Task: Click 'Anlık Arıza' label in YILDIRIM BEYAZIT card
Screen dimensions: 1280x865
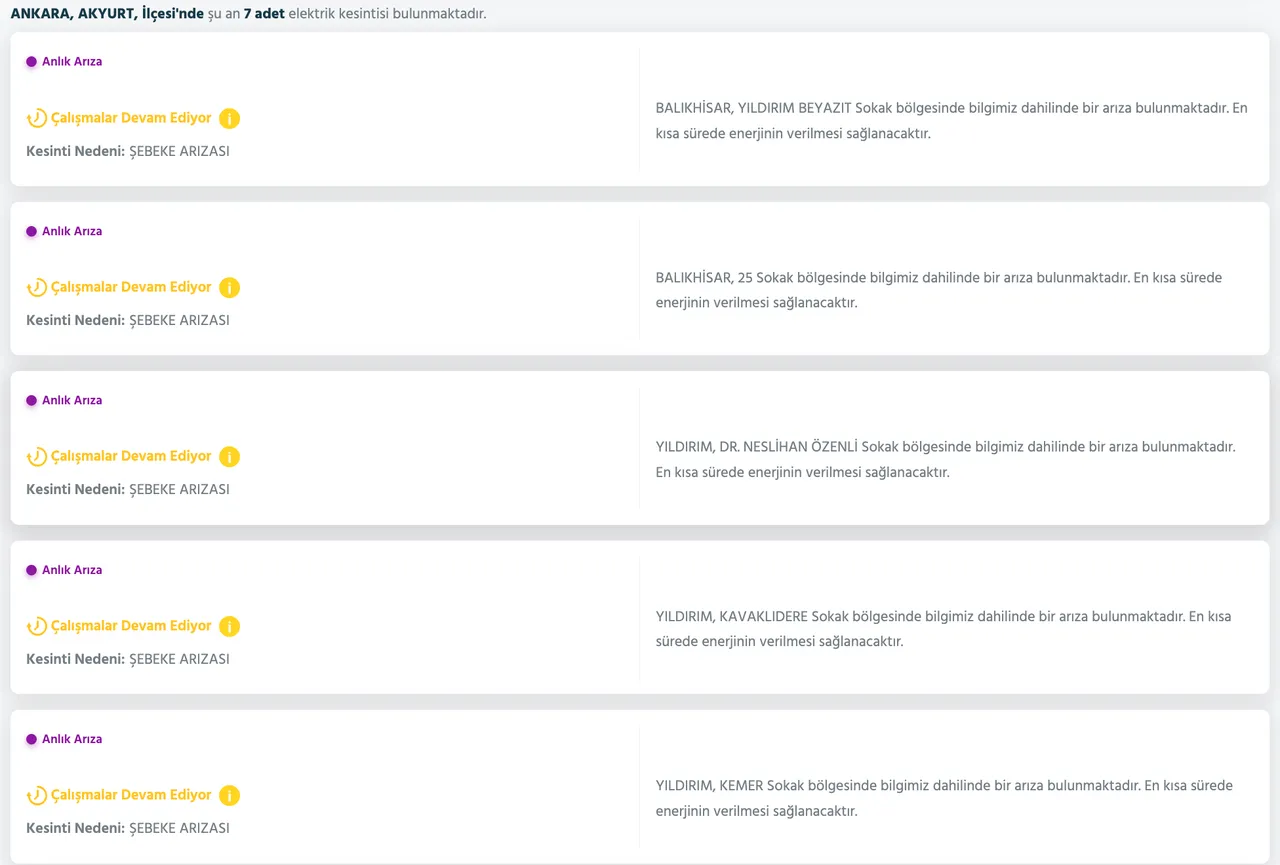Action: tap(72, 62)
